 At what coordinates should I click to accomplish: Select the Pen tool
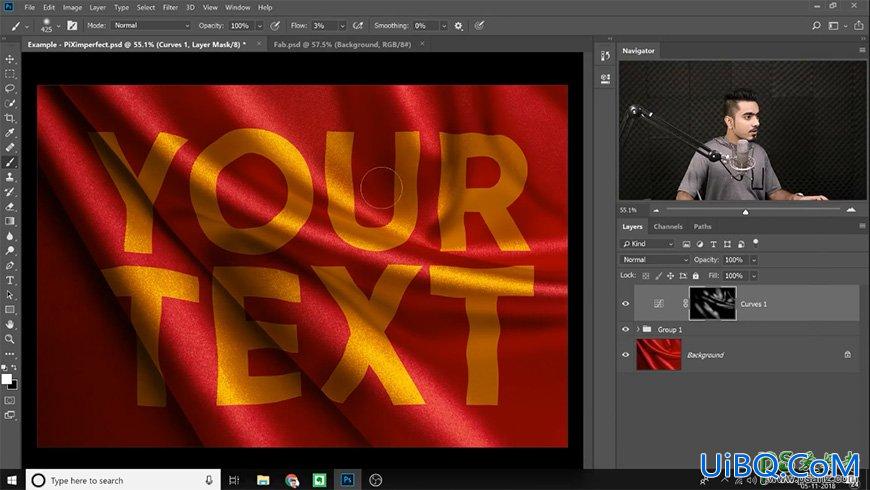click(10, 265)
